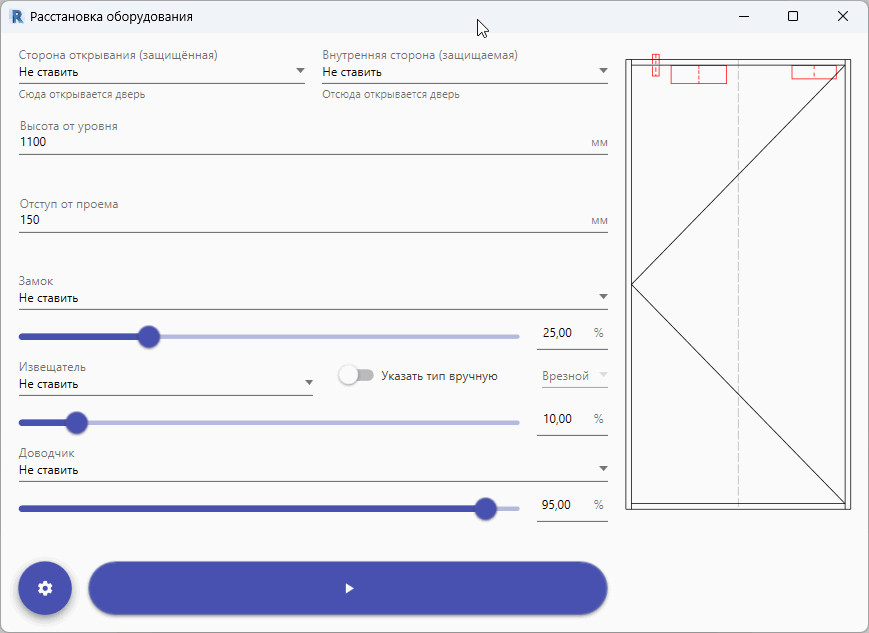Click hint text 'Отсюда открывается дверь'
This screenshot has width=869, height=633.
click(391, 94)
